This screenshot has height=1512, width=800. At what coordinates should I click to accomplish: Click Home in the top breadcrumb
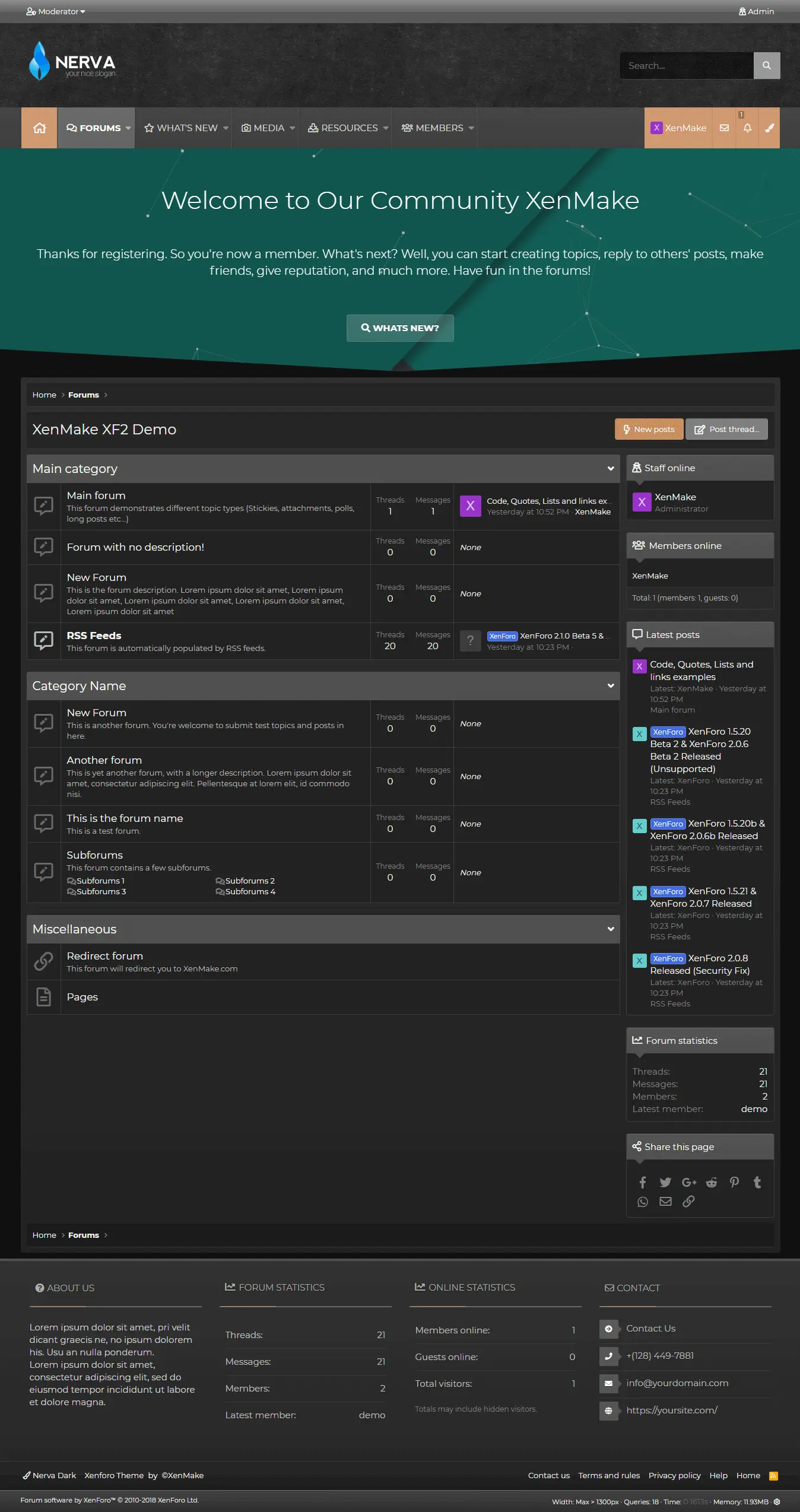(x=45, y=395)
